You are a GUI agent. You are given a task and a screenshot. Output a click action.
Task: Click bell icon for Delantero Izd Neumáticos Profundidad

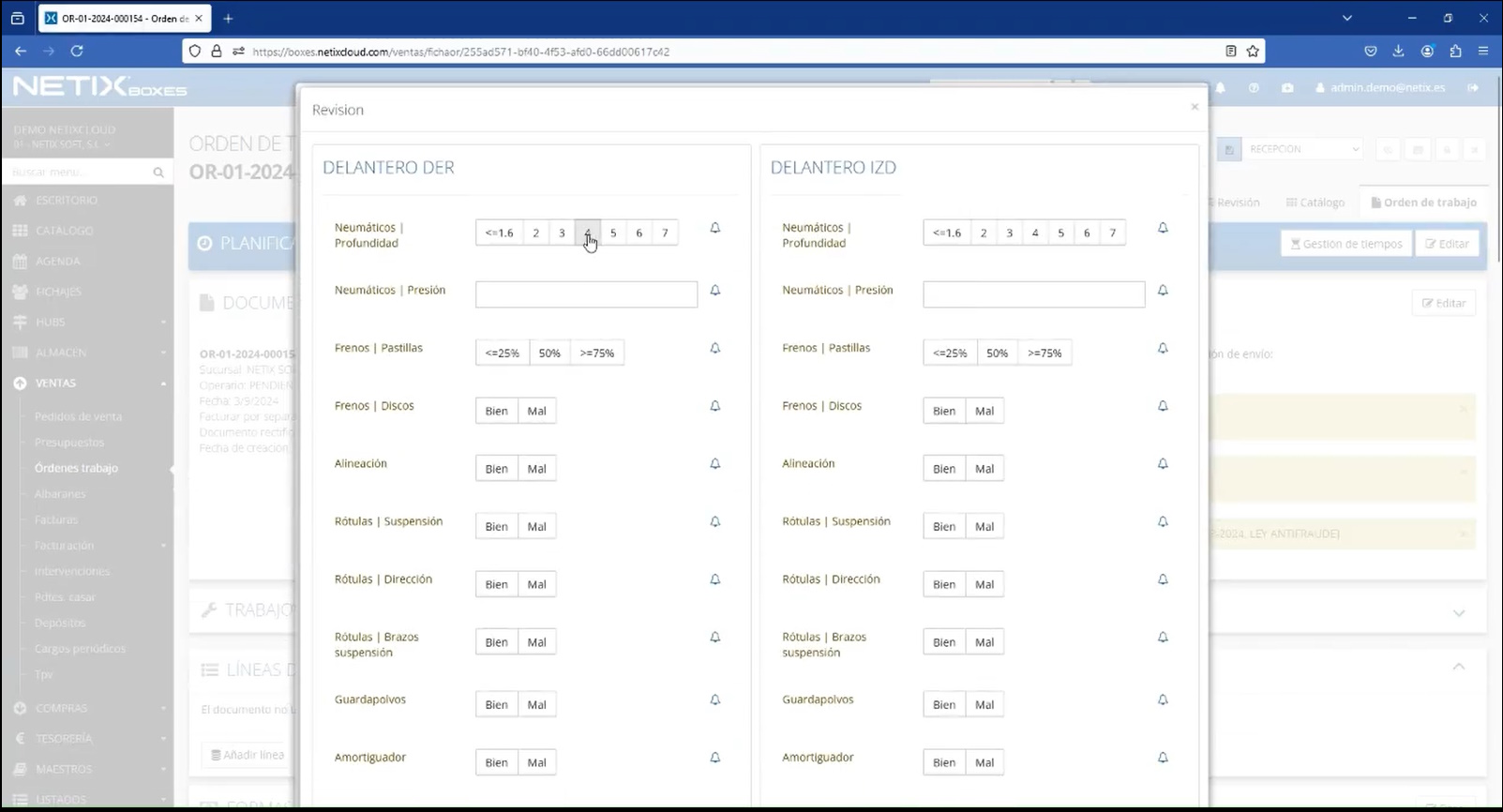(1163, 228)
